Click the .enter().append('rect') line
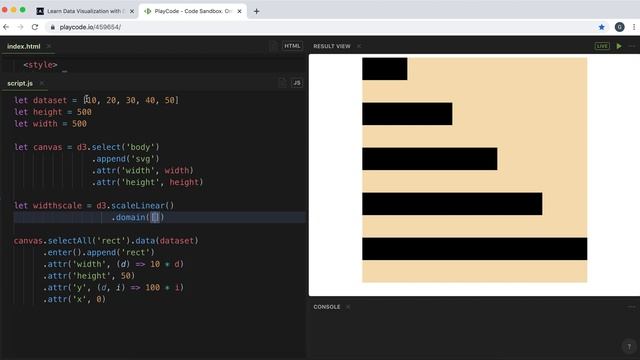Image resolution: width=640 pixels, height=360 pixels. pyautogui.click(x=99, y=252)
